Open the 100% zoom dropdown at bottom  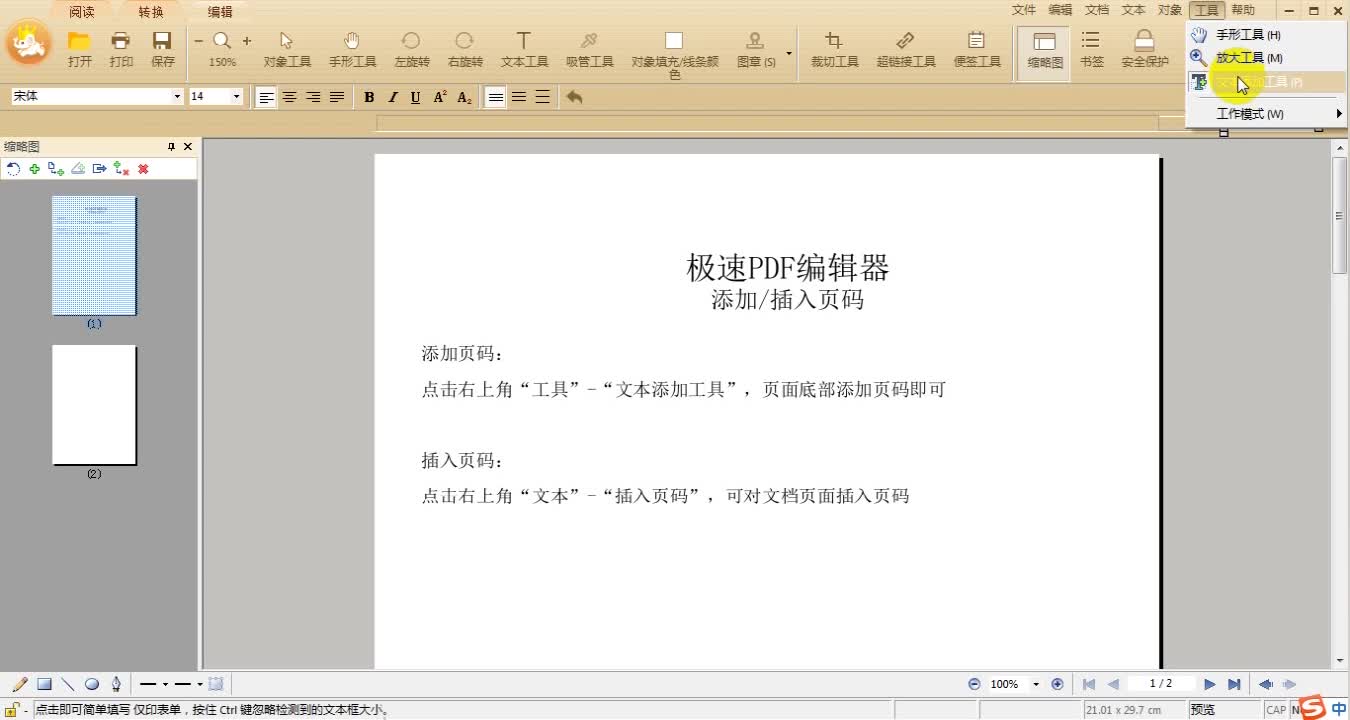(1036, 685)
